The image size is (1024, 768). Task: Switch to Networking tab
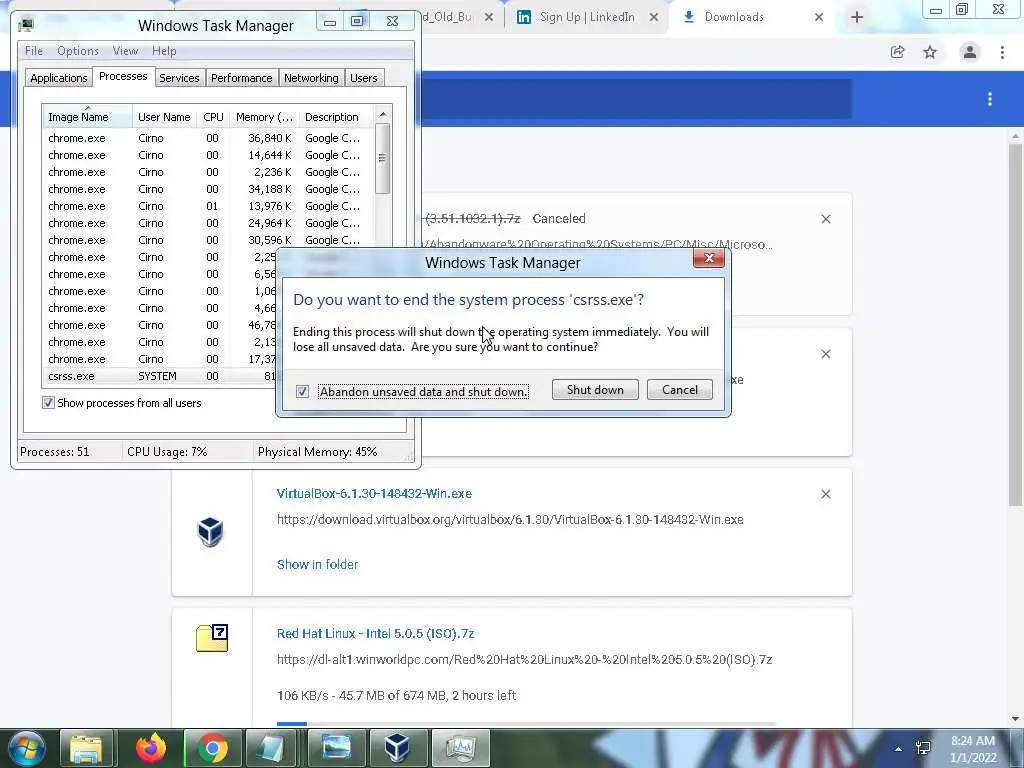point(312,78)
